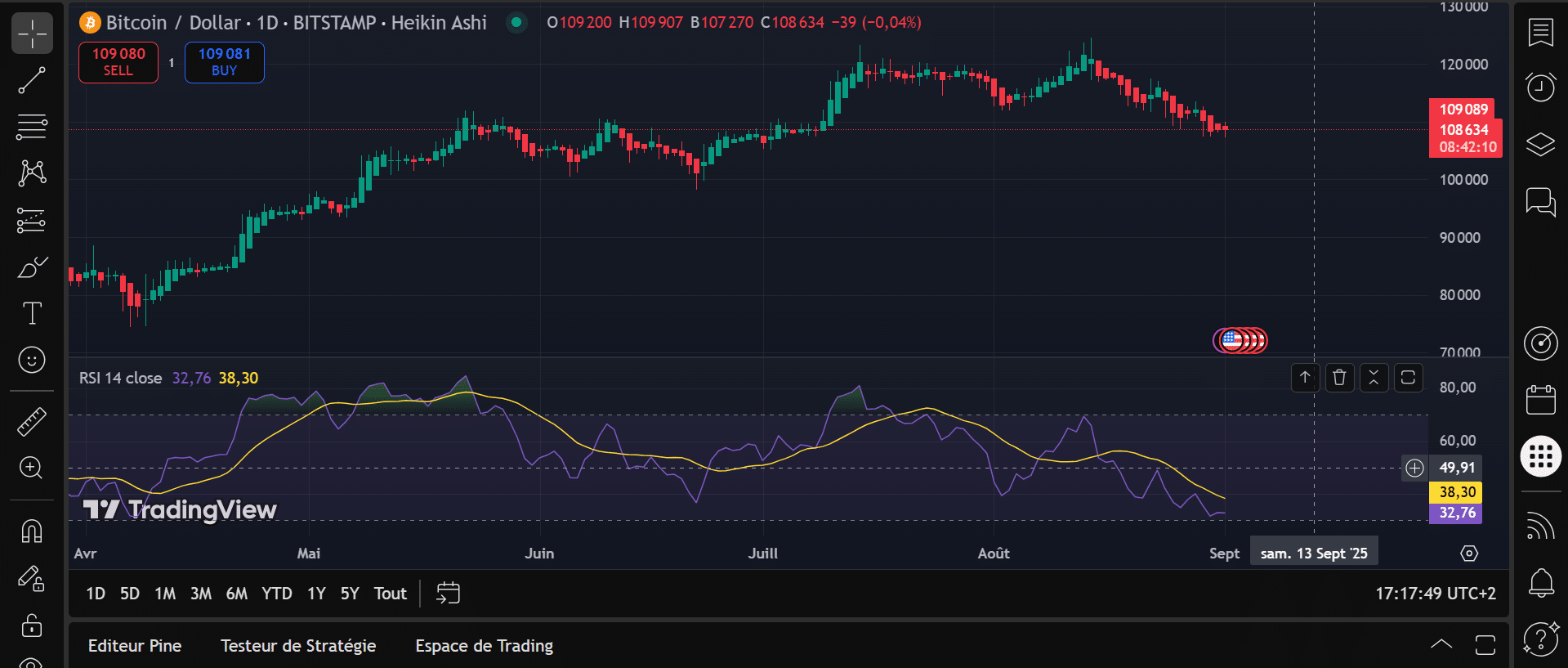Toggle lock all drawings padlock

click(x=32, y=625)
